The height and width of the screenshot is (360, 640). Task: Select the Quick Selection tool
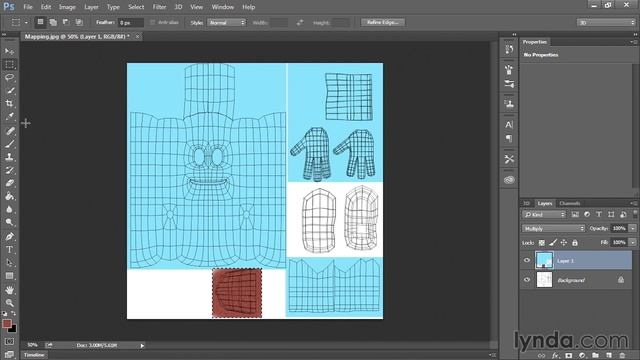coord(9,91)
